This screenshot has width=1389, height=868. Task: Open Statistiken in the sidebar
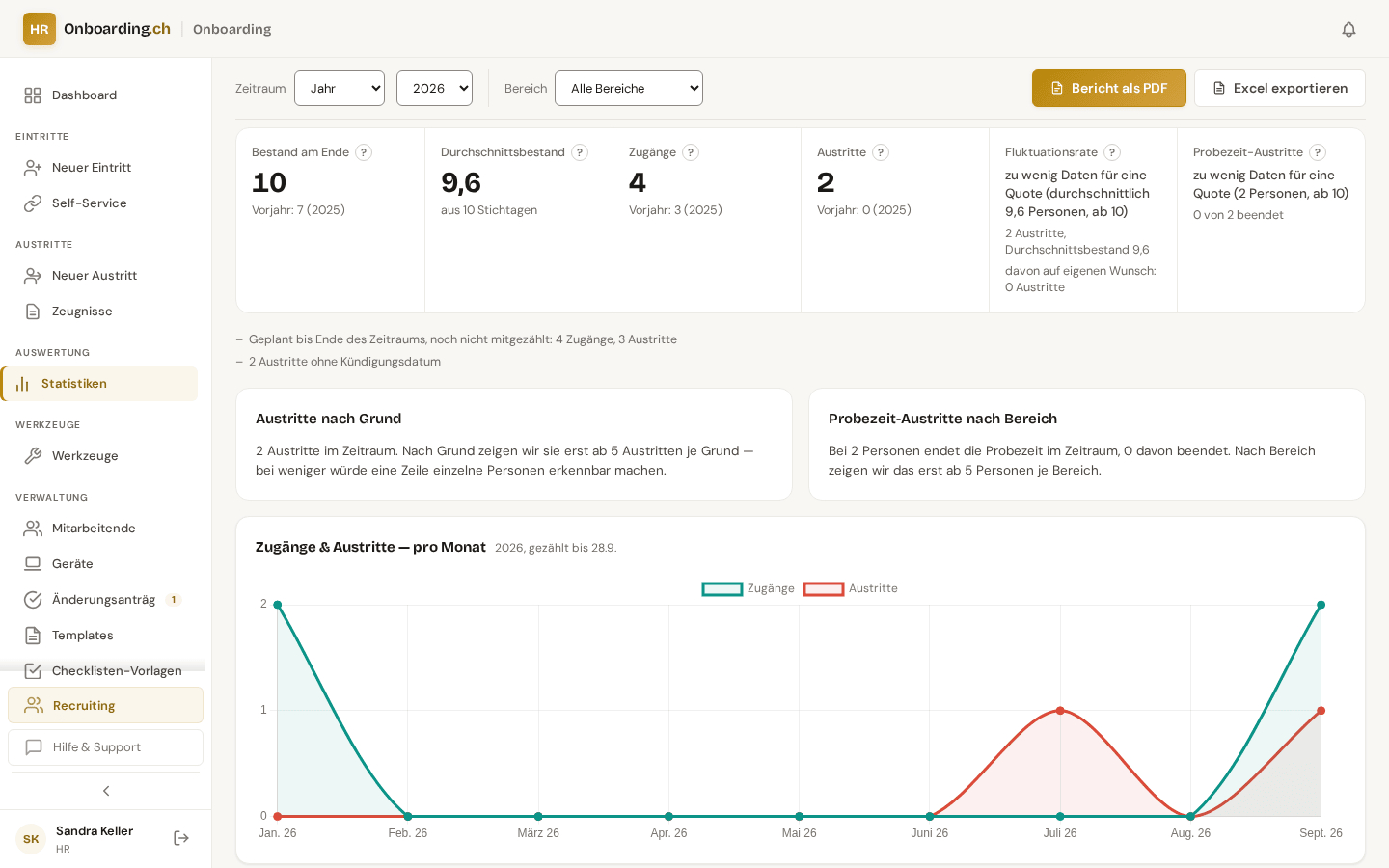point(99,384)
